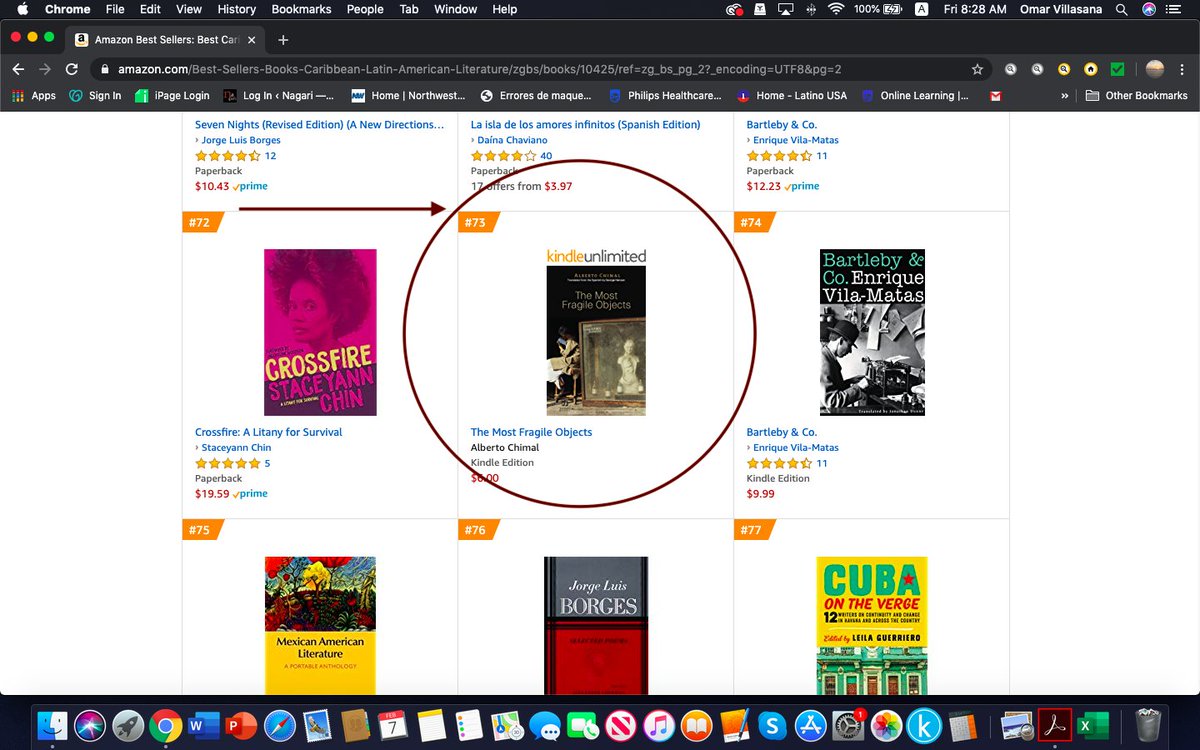1200x750 pixels.
Task: Open Photos from the Dock
Action: point(887,724)
